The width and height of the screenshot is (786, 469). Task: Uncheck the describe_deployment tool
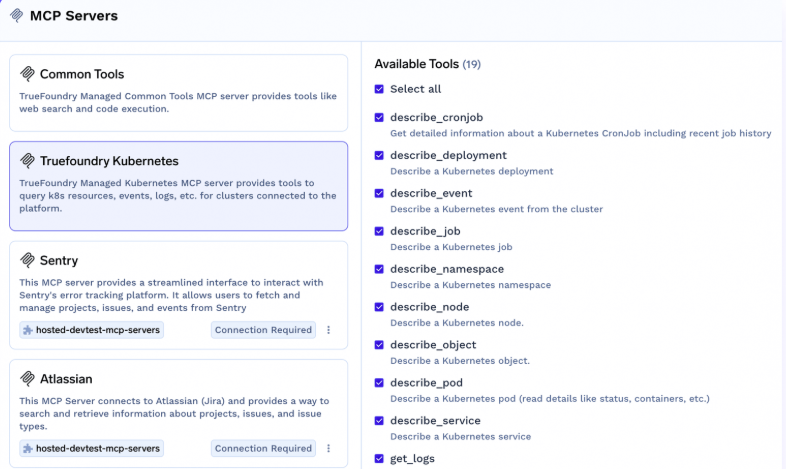(379, 155)
